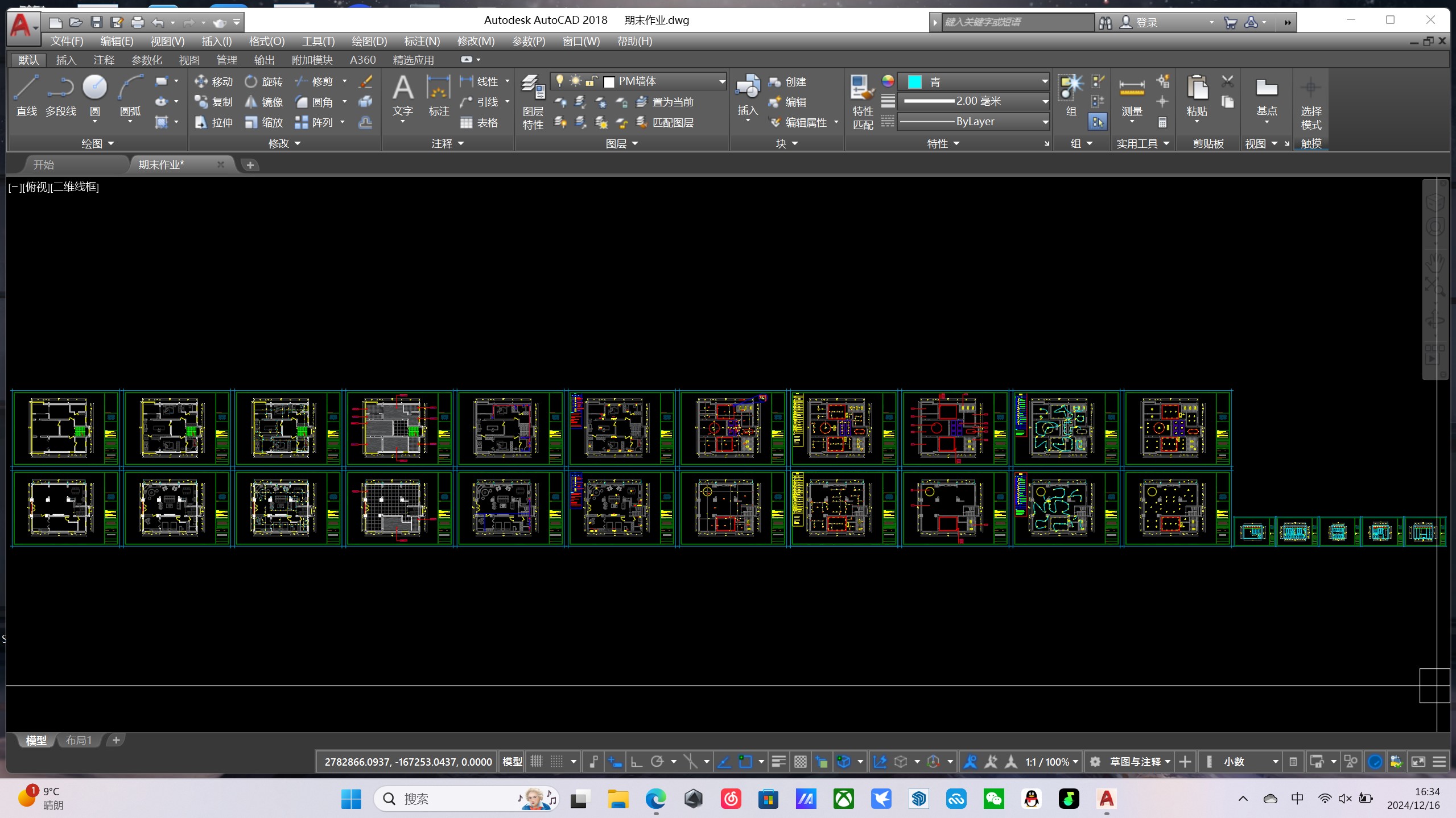
Task: Click the Mirror (镜像) tool
Action: click(x=264, y=102)
